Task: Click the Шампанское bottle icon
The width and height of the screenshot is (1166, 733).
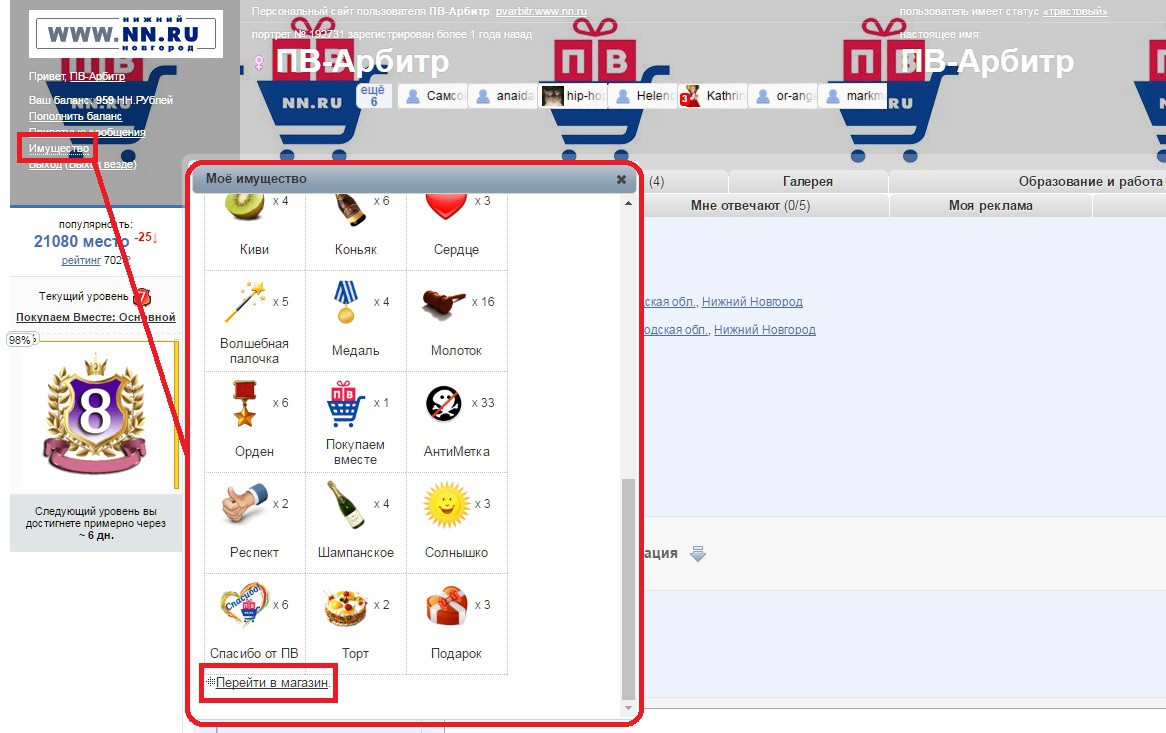Action: pyautogui.click(x=347, y=504)
